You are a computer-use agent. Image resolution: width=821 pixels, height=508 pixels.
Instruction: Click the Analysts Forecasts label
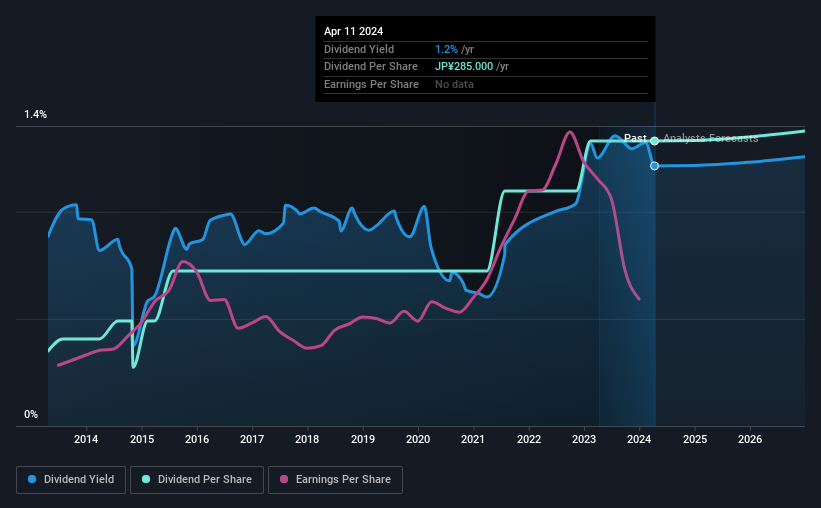(711, 138)
